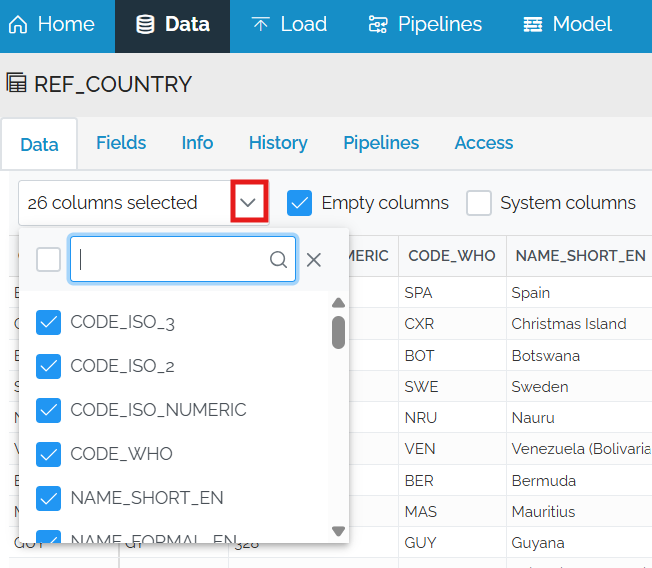Uncheck the CODE_ISO_3 column checkbox
652x568 pixels.
click(x=48, y=322)
